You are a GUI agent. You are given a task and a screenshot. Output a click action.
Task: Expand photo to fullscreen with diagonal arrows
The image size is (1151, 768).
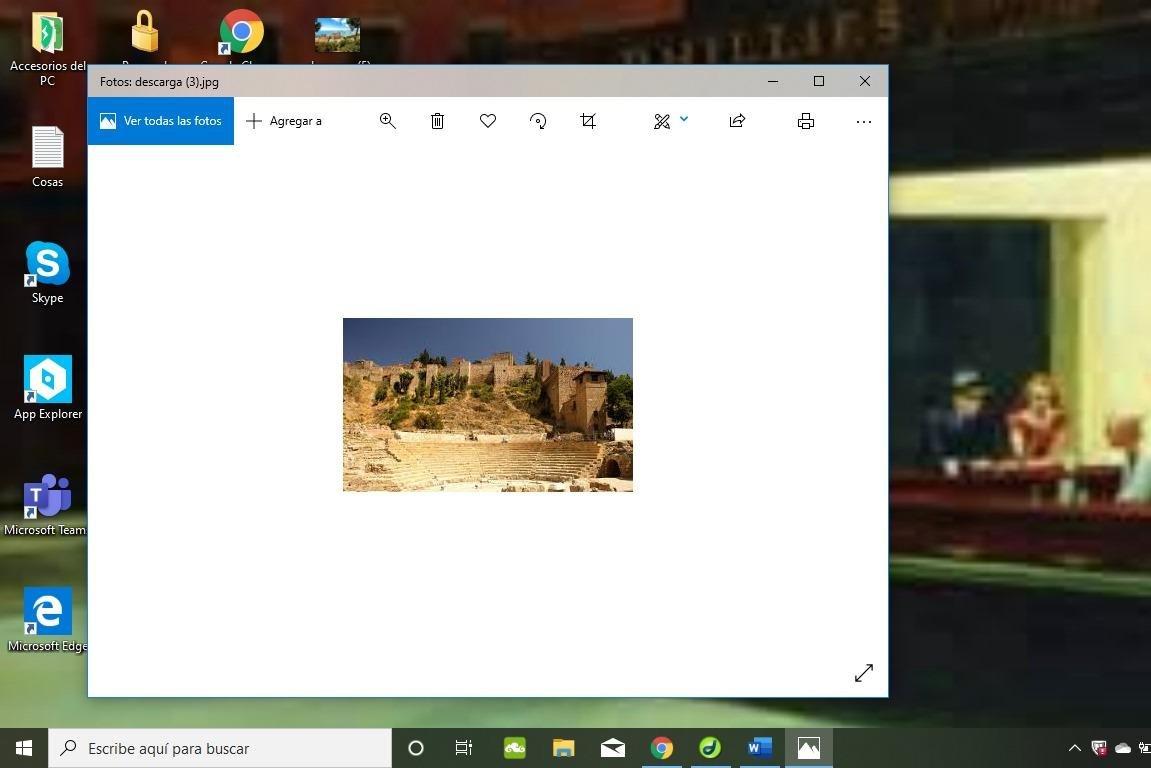(x=864, y=673)
